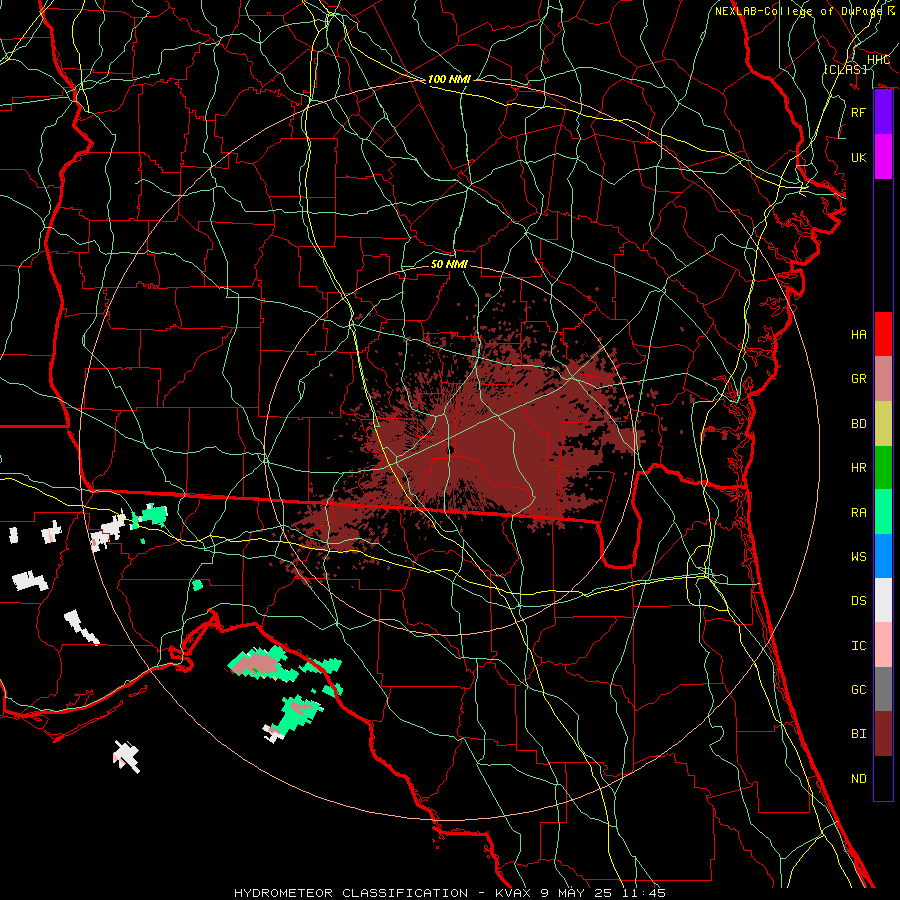This screenshot has width=900, height=900.
Task: Click the RA legend label
Action: click(x=858, y=512)
